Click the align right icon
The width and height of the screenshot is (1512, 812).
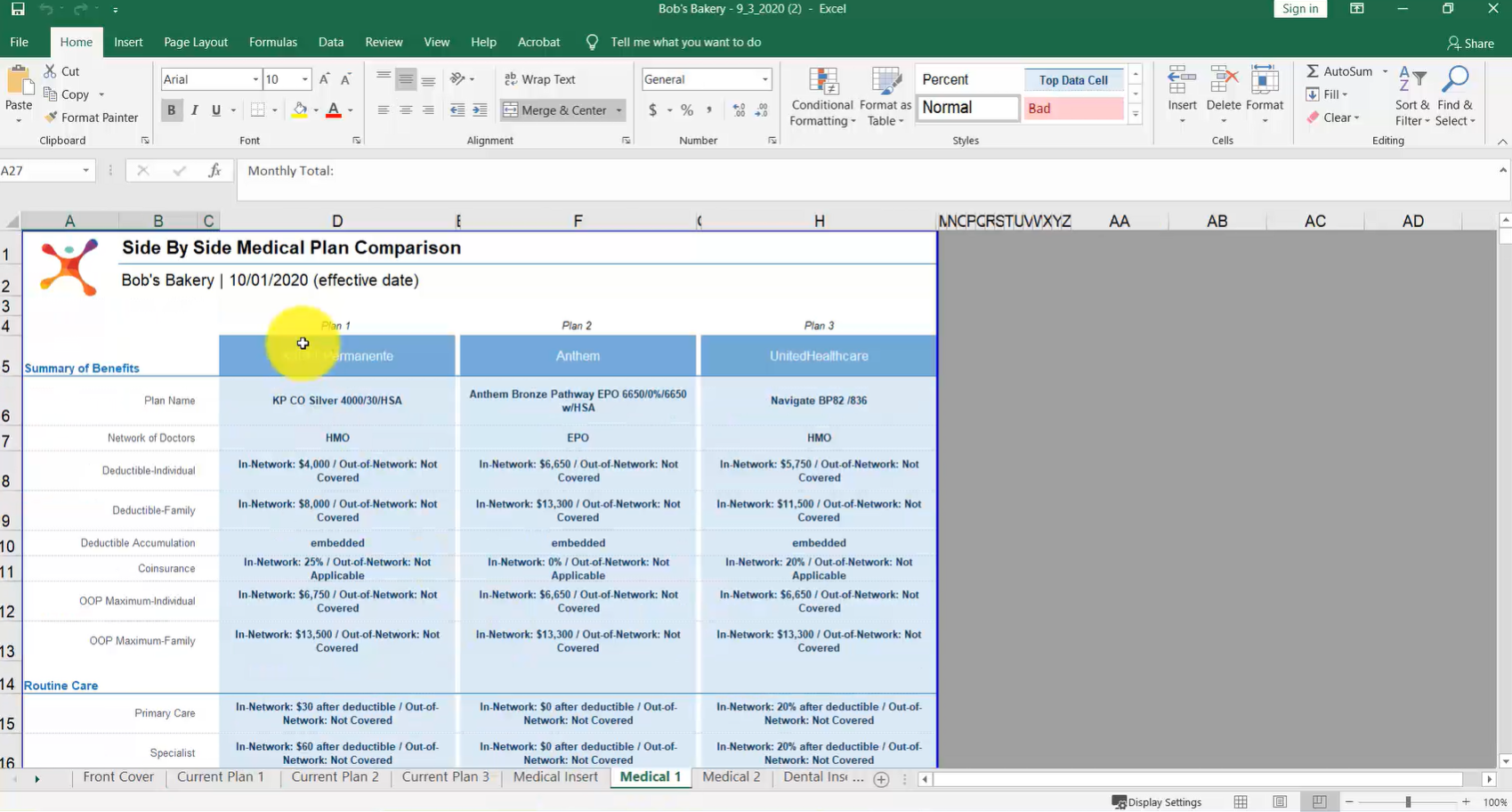coord(428,110)
